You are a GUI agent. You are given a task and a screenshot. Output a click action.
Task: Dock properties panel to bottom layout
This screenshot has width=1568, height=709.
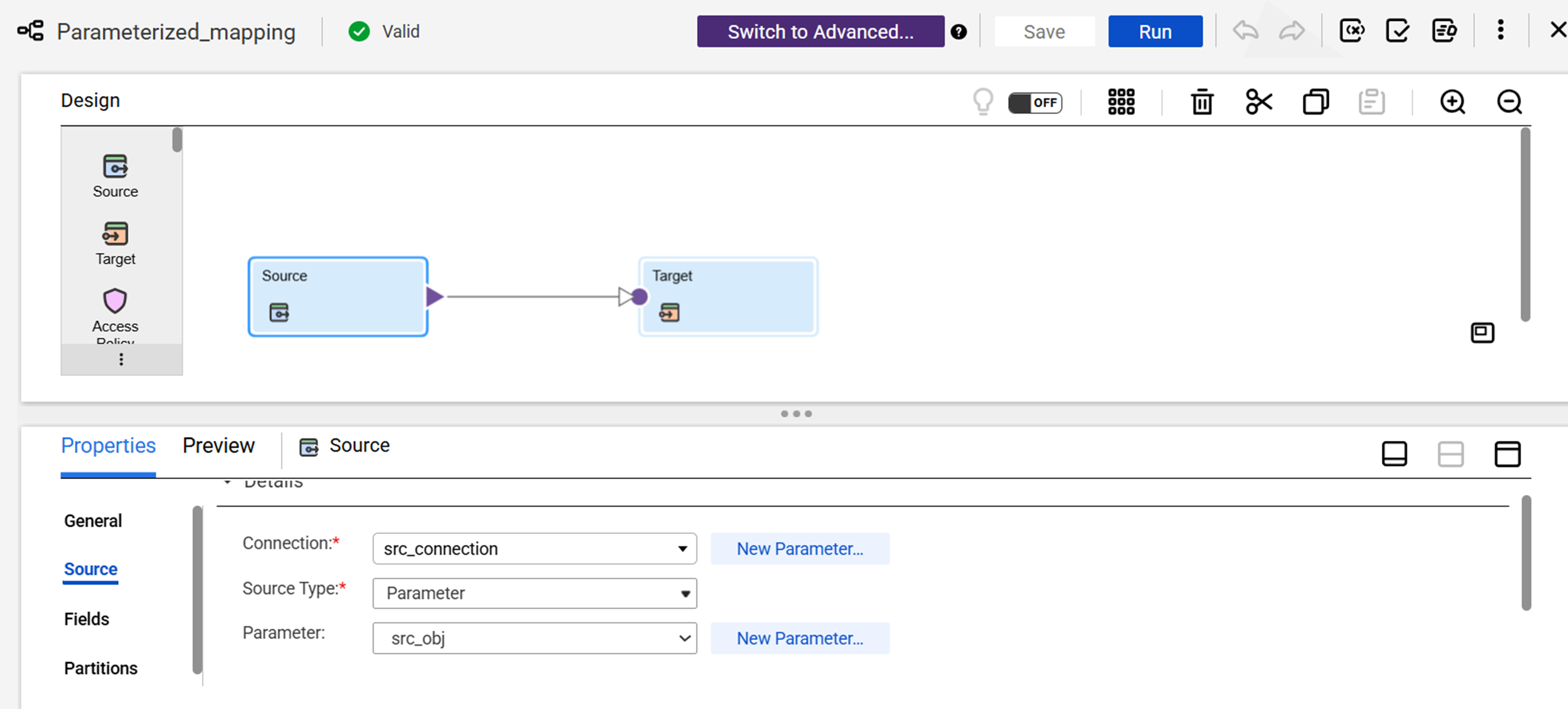pyautogui.click(x=1394, y=454)
